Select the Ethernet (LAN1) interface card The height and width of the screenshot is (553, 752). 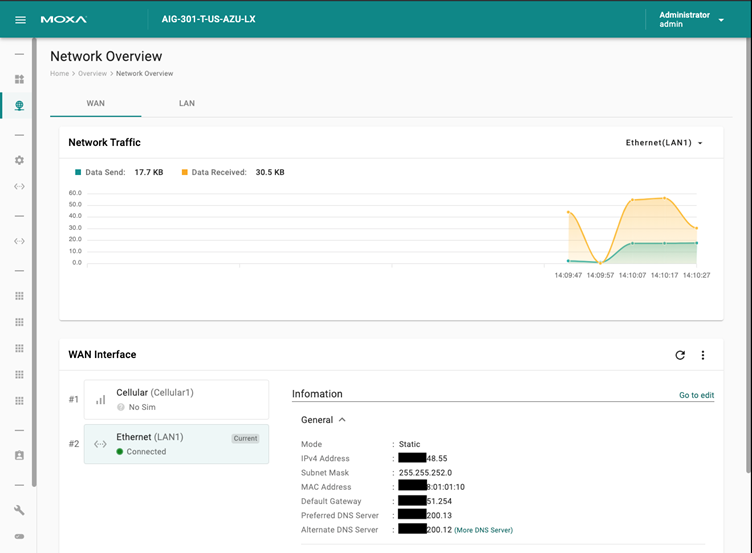point(176,444)
